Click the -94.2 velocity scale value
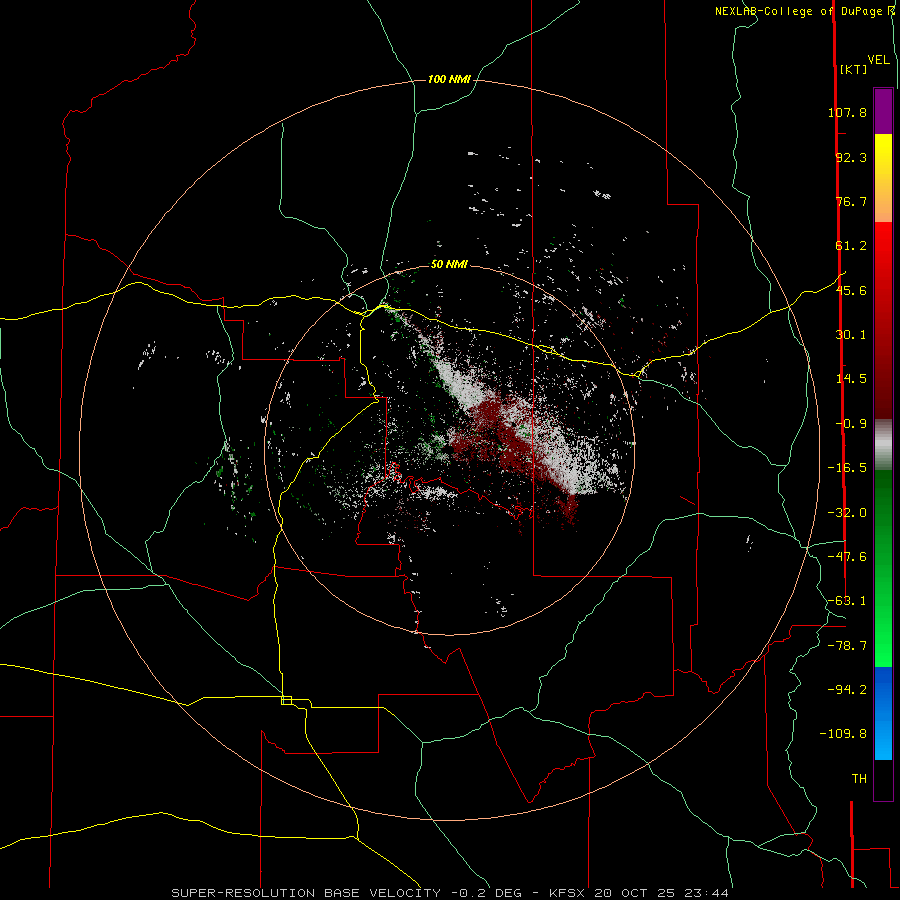Screen dimensions: 900x900 click(x=847, y=690)
